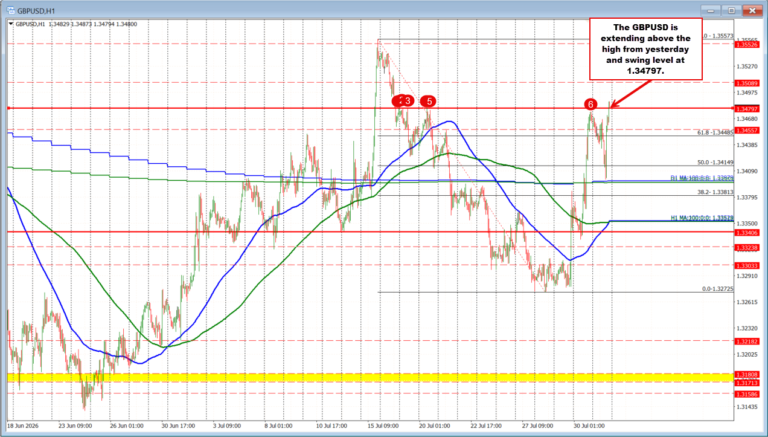Viewport: 768px width, 437px height.
Task: Select the 38.2 Fibonacci level label at 1.33813
Action: (715, 193)
